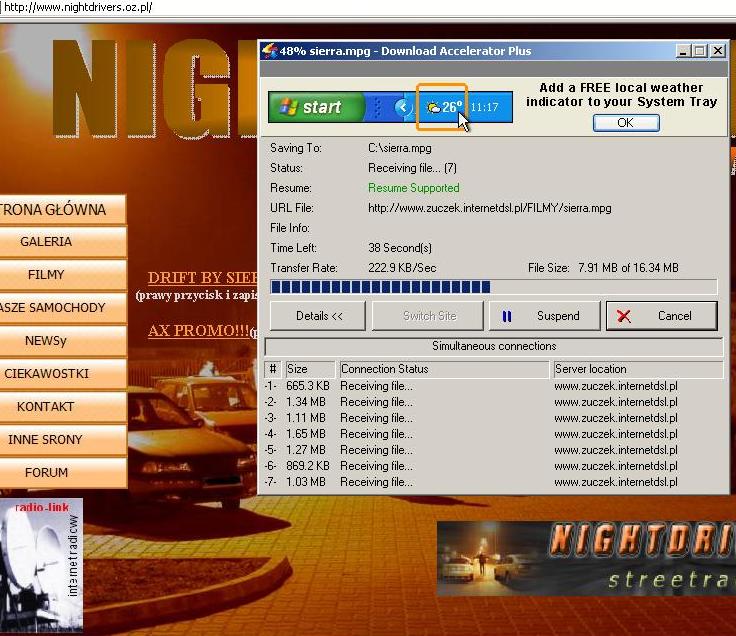
Task: Click the Simultaneous connections header
Action: tap(494, 346)
